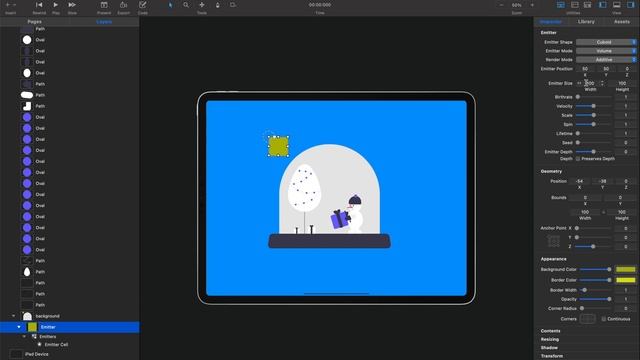Click the purple gift box on canvas
640x360 pixels.
point(340,219)
